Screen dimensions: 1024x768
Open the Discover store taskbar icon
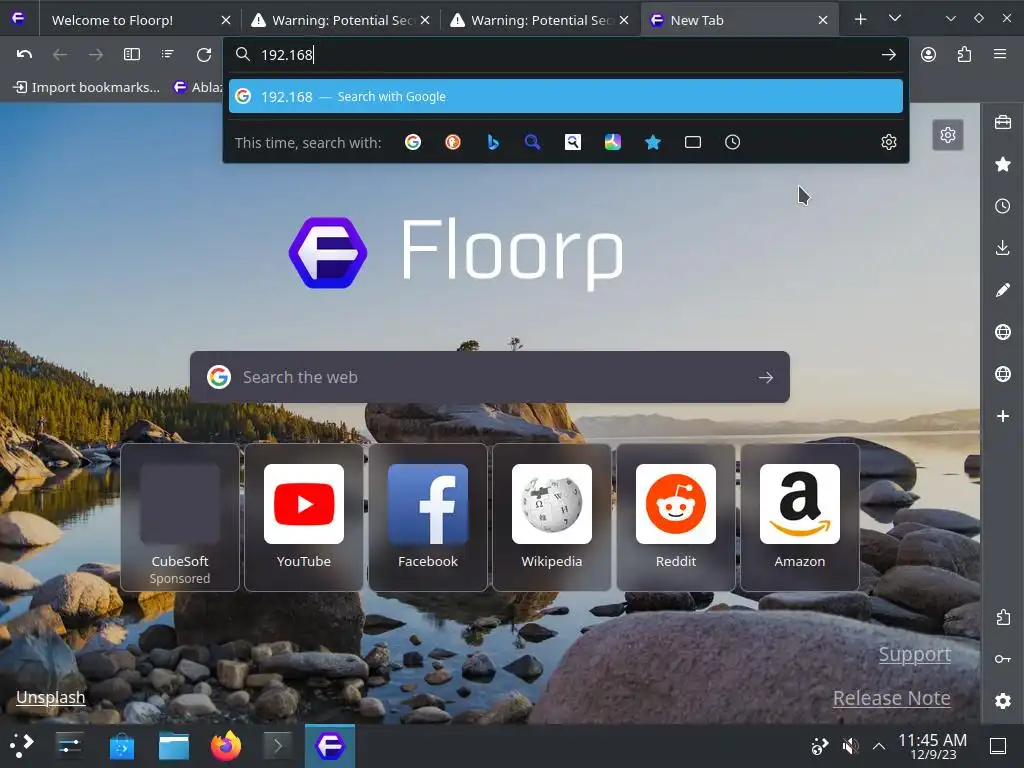[121, 746]
